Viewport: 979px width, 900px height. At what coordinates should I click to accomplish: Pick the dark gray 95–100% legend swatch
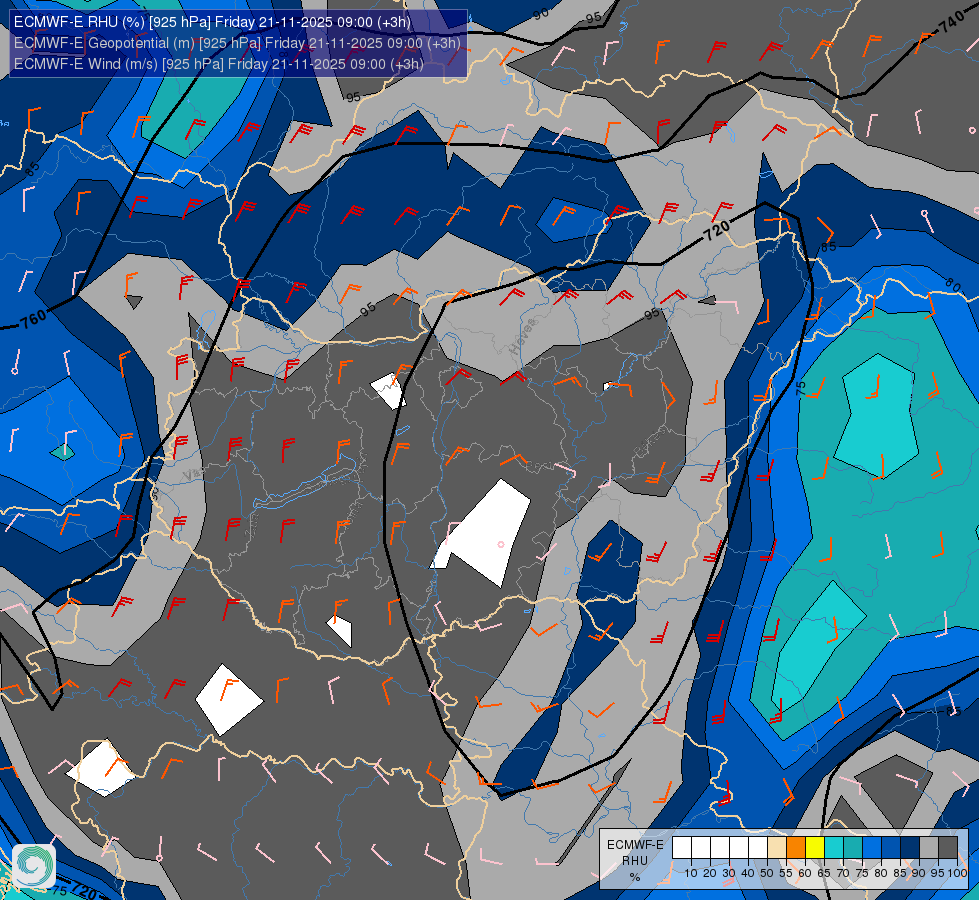(x=948, y=848)
